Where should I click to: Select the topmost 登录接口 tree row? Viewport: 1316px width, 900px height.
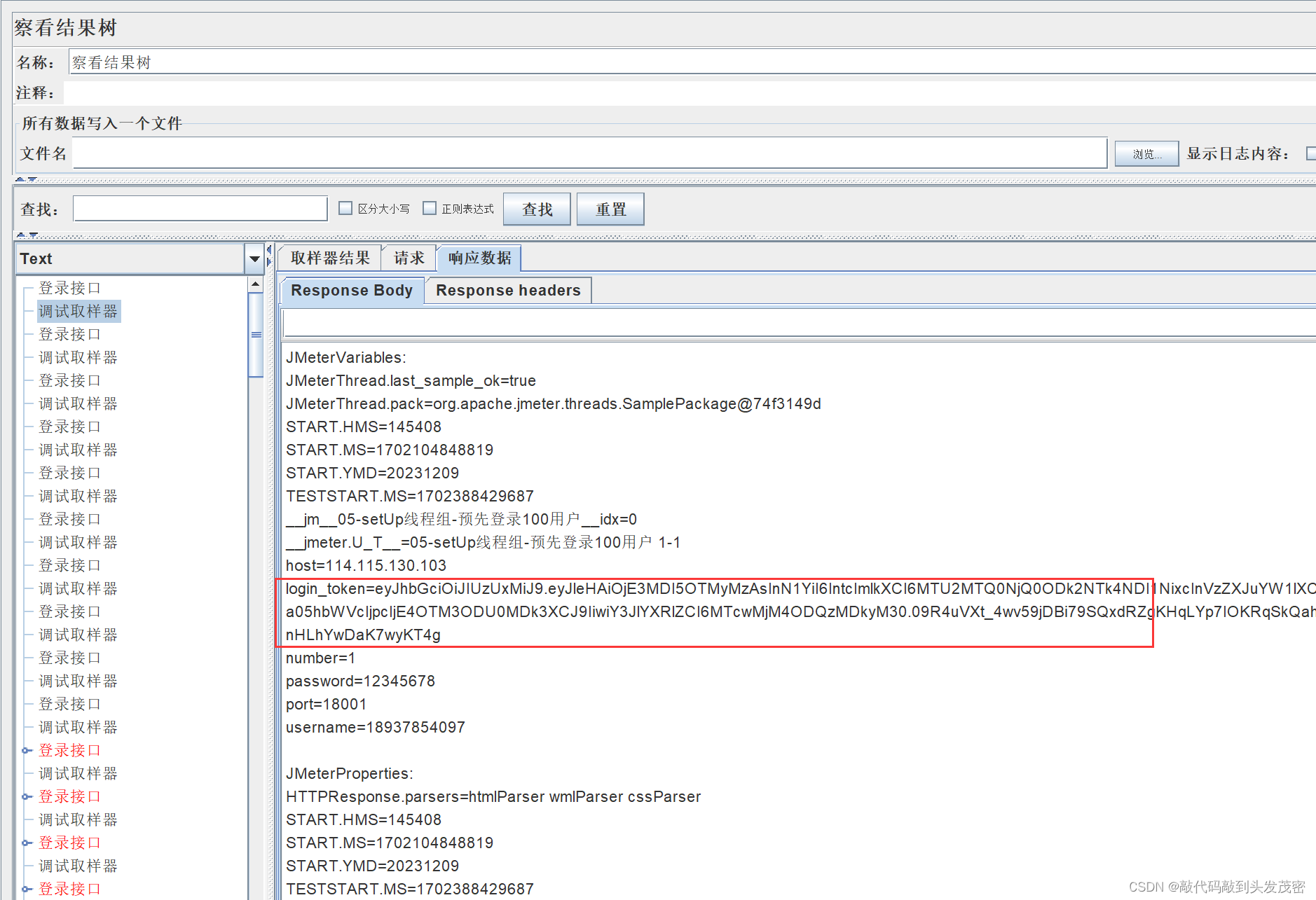[x=70, y=288]
